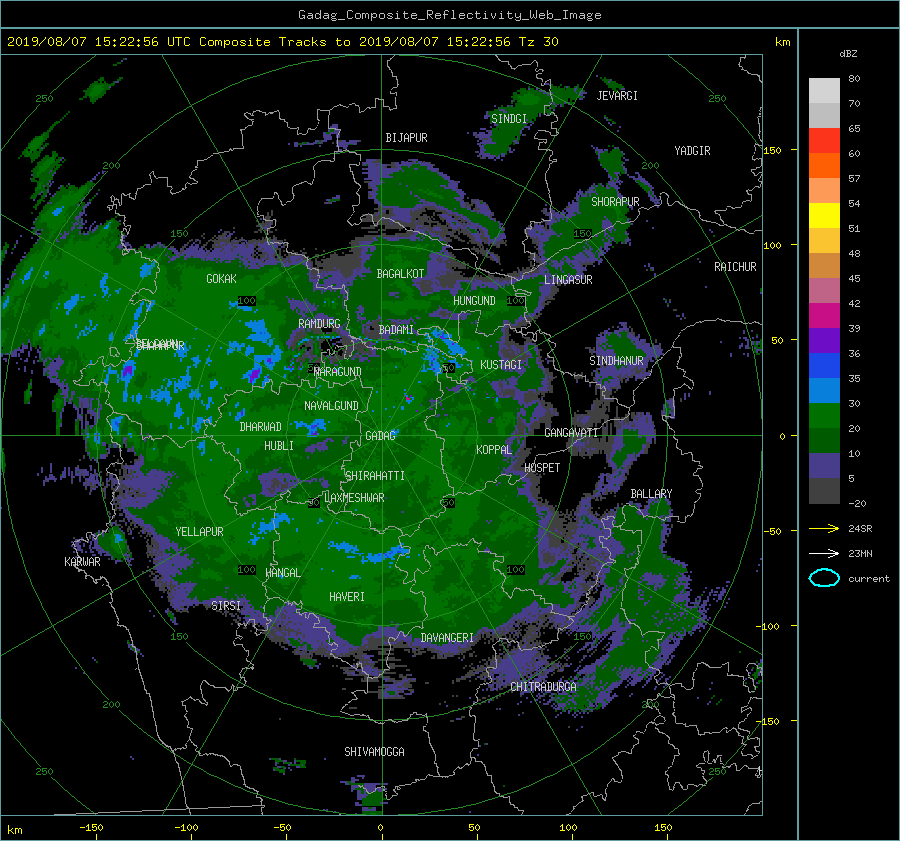Screen dimensions: 900x841
Task: Click the HANGAL city label
Action: coord(283,572)
